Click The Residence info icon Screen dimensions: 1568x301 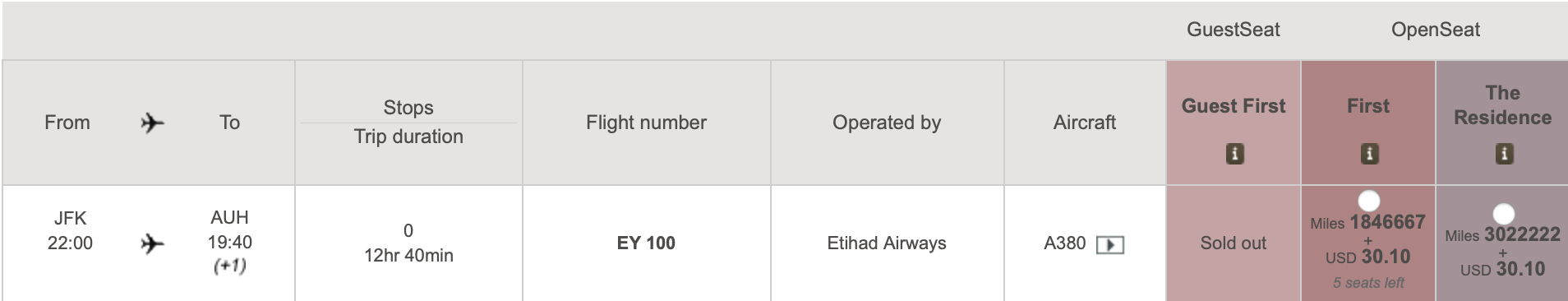[x=1503, y=154]
